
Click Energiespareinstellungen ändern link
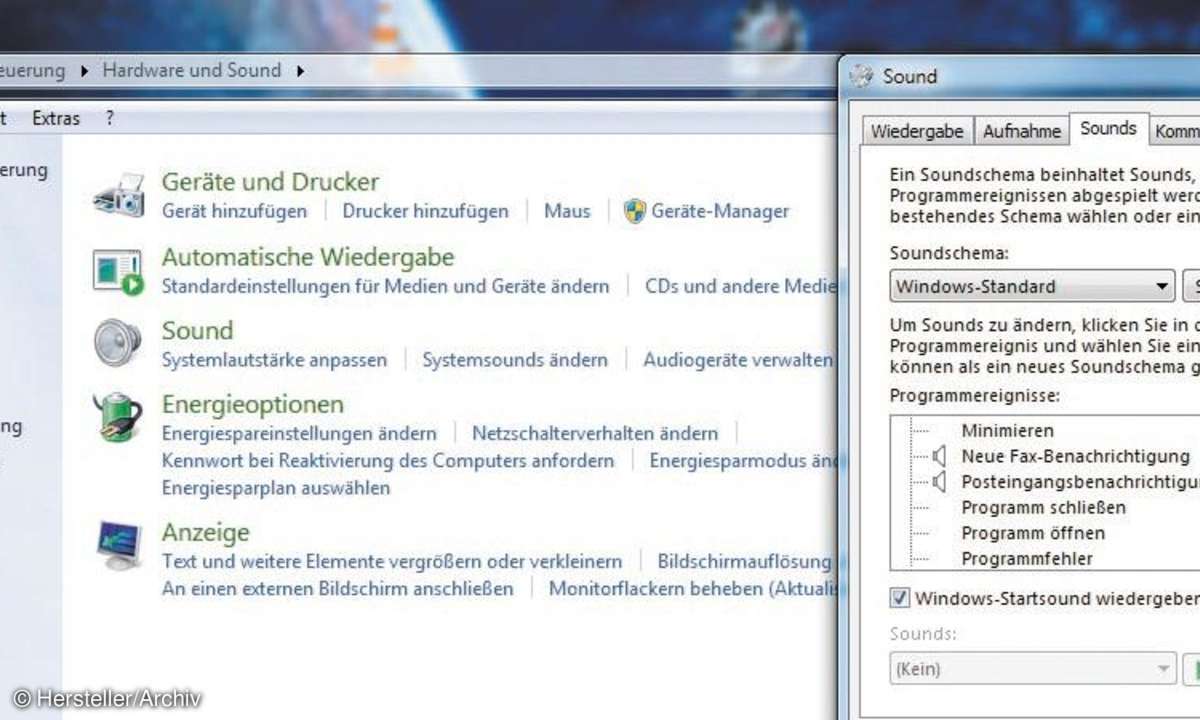click(299, 434)
